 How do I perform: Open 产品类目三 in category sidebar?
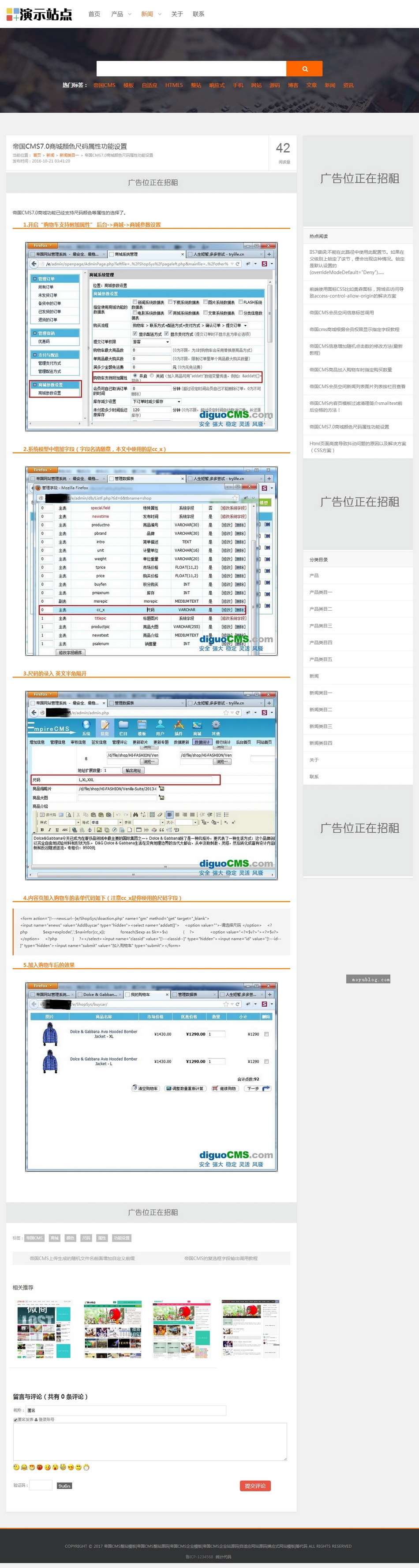click(321, 626)
